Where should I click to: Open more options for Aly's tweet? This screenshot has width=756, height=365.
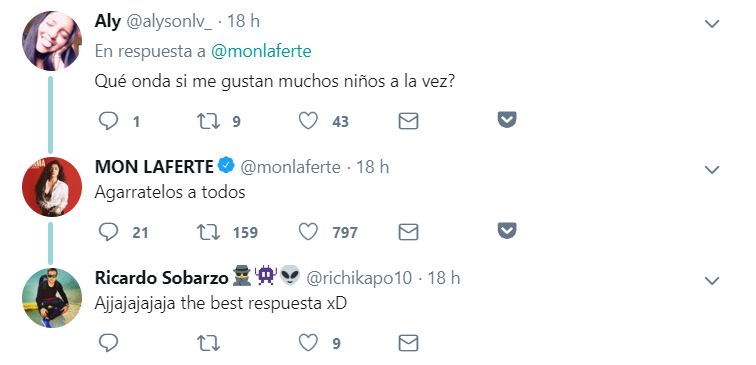(x=712, y=24)
